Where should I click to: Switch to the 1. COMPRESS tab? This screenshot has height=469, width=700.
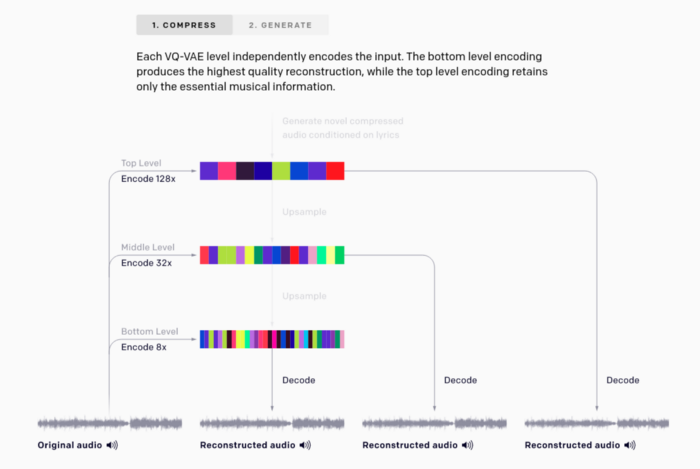click(184, 25)
